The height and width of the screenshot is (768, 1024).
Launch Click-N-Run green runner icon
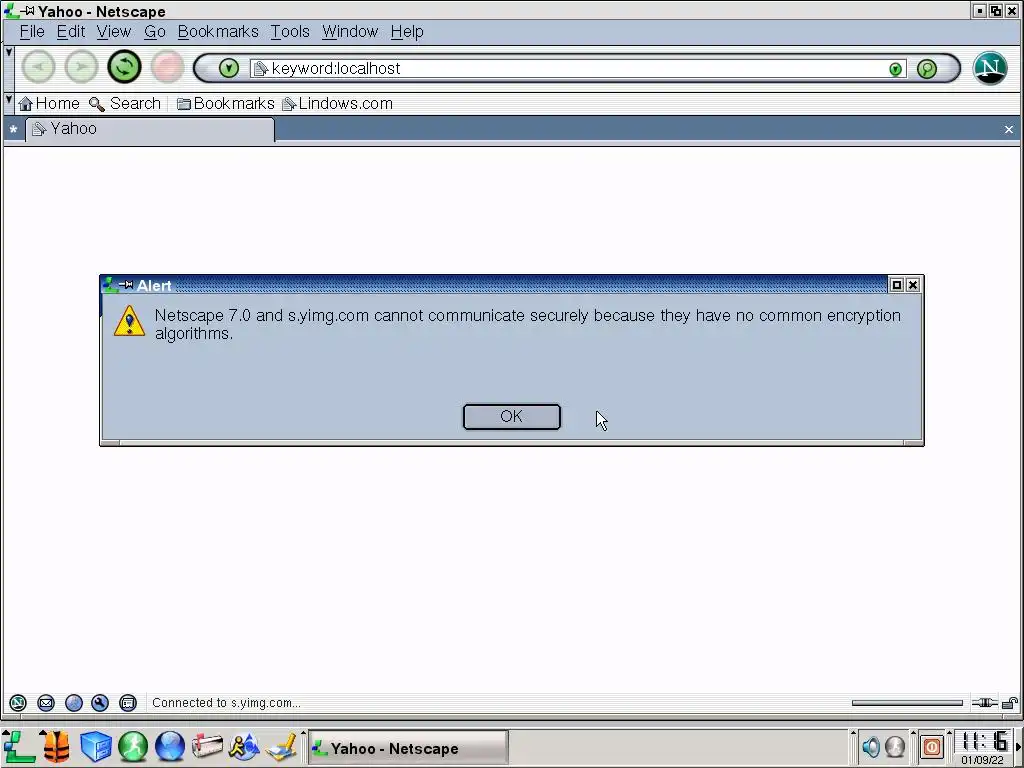[133, 747]
